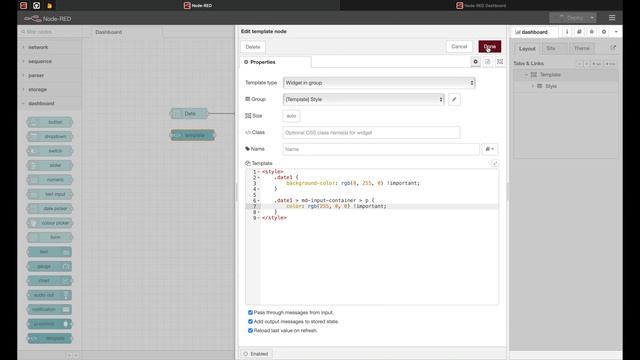Open the name icon picker dropdown
640x360 pixels.
(x=489, y=149)
